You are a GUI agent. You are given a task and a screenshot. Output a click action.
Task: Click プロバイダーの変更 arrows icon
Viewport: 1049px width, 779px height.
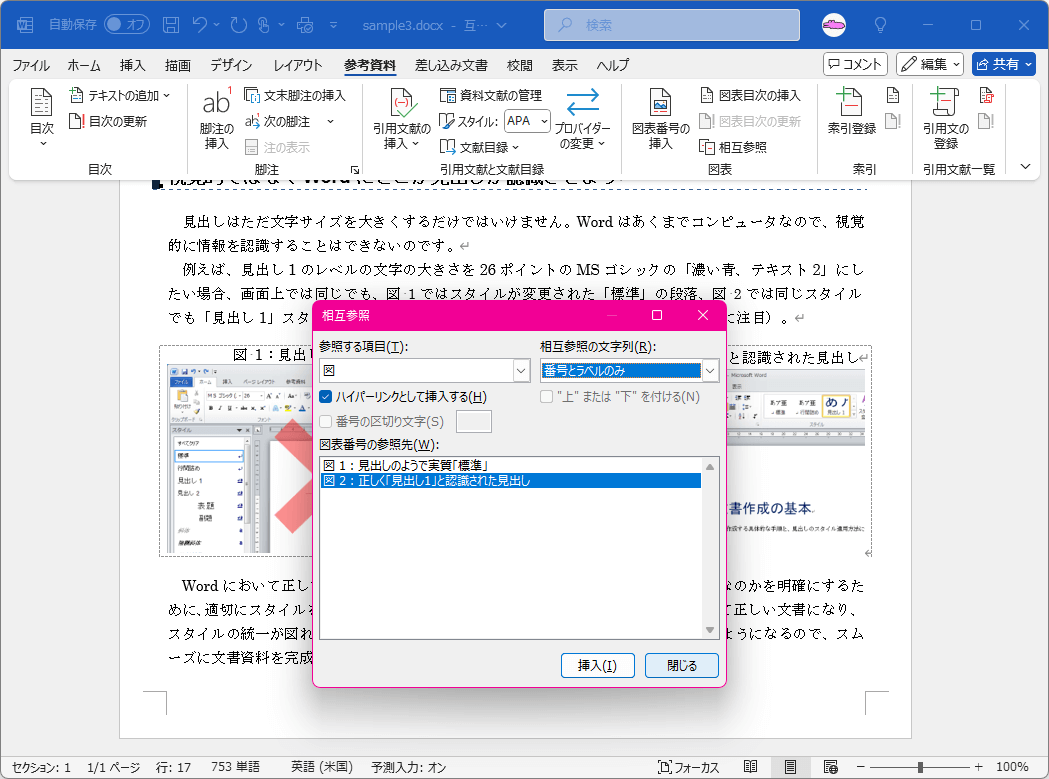click(x=582, y=102)
